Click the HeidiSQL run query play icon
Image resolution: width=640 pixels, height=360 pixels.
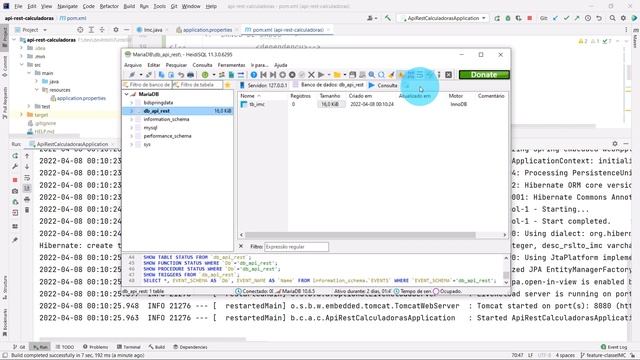click(x=321, y=75)
